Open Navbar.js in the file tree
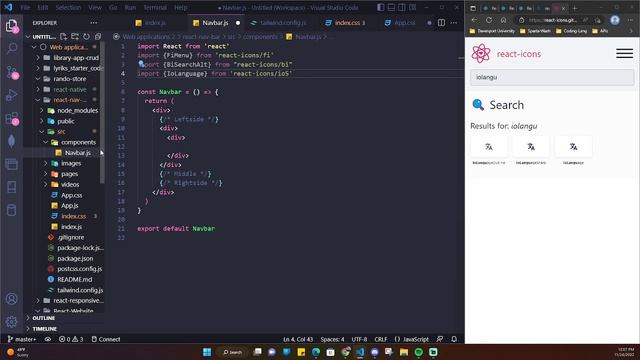640x360 pixels. click(x=78, y=153)
